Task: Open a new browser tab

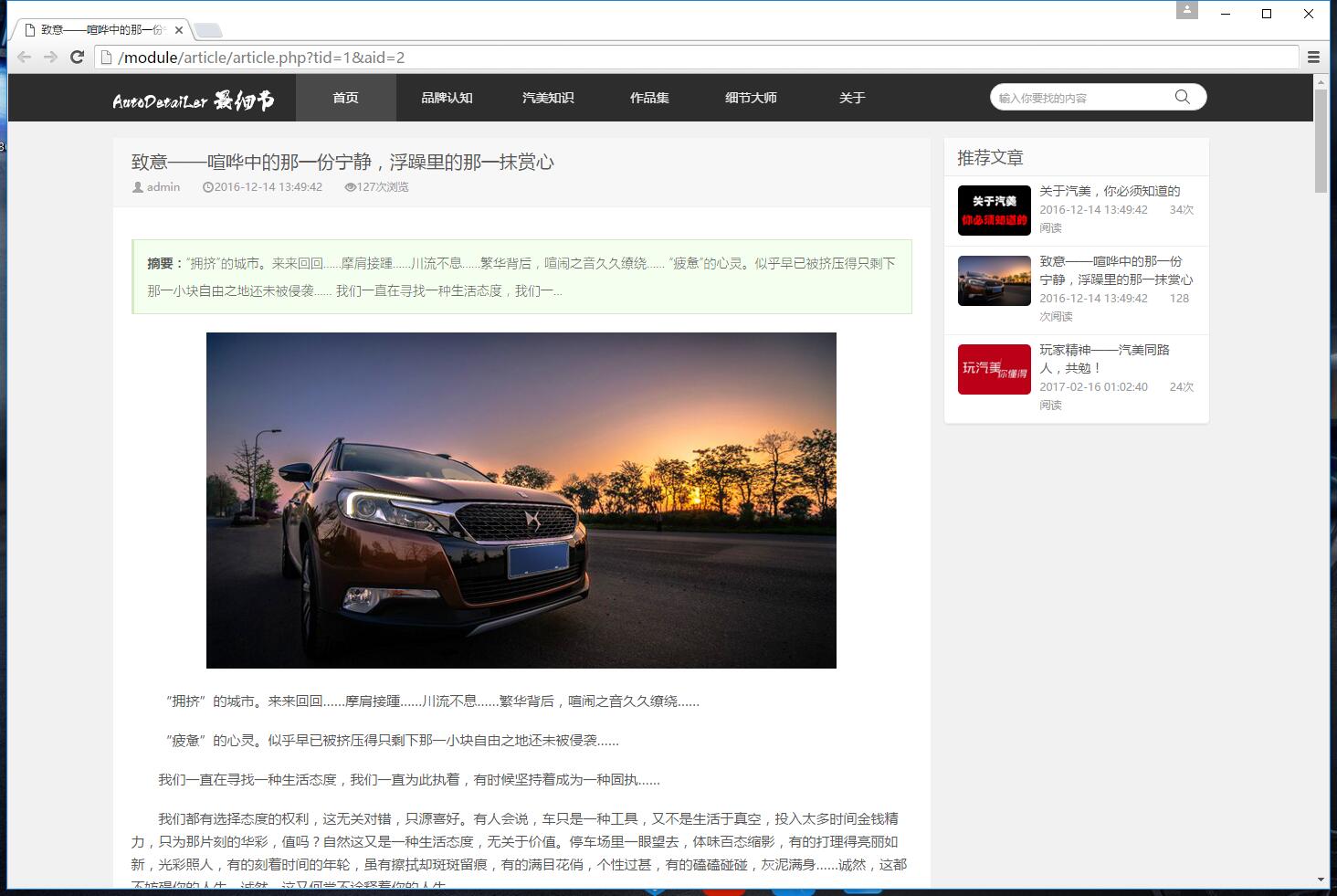Action: (x=206, y=30)
